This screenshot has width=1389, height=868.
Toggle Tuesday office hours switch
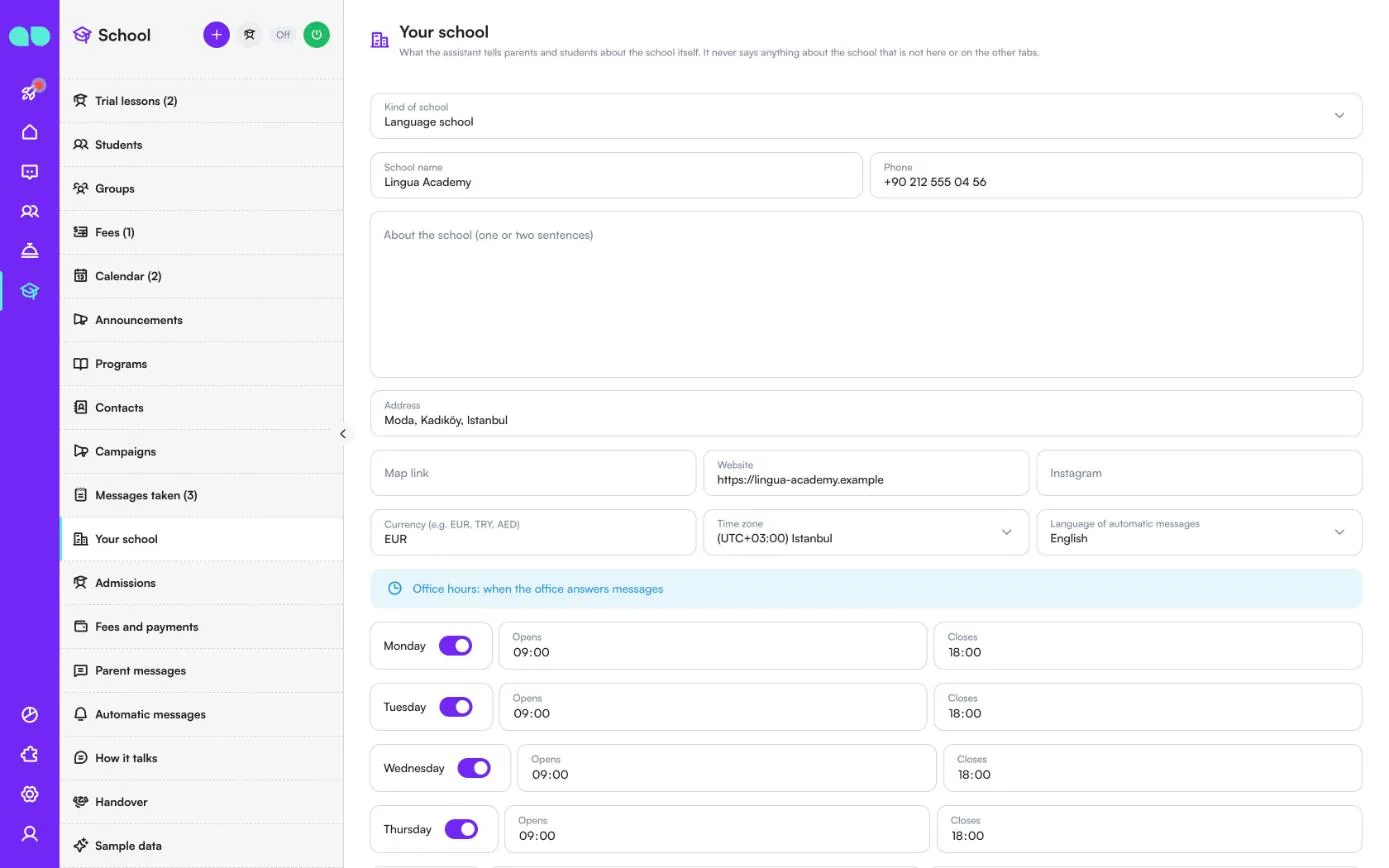[455, 707]
